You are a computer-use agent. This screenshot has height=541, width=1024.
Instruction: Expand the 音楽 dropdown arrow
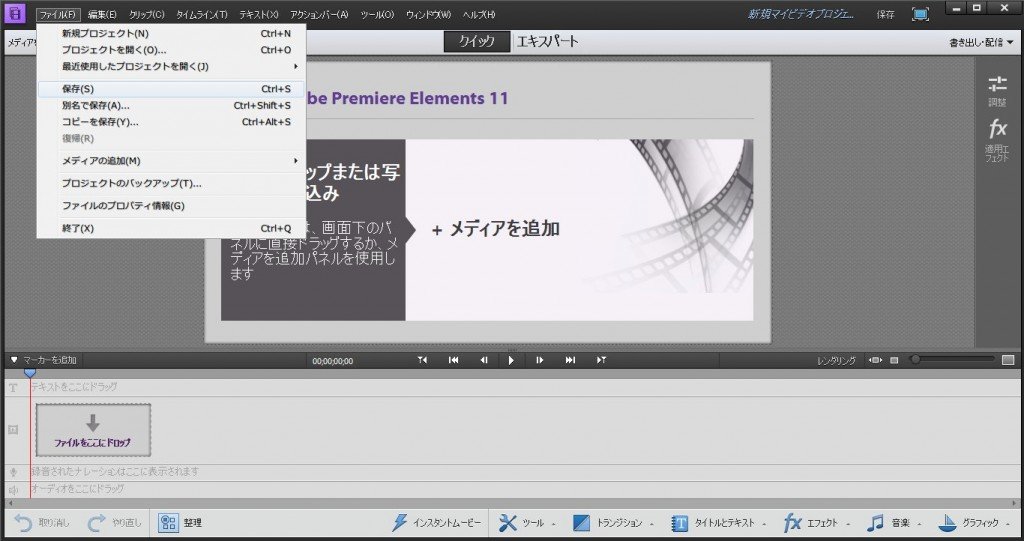point(919,524)
